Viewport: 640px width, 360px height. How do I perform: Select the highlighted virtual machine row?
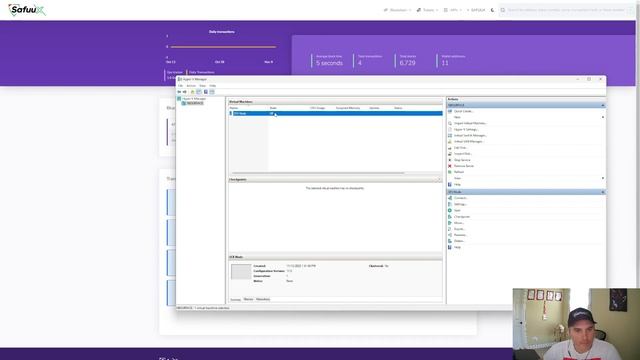click(x=336, y=113)
